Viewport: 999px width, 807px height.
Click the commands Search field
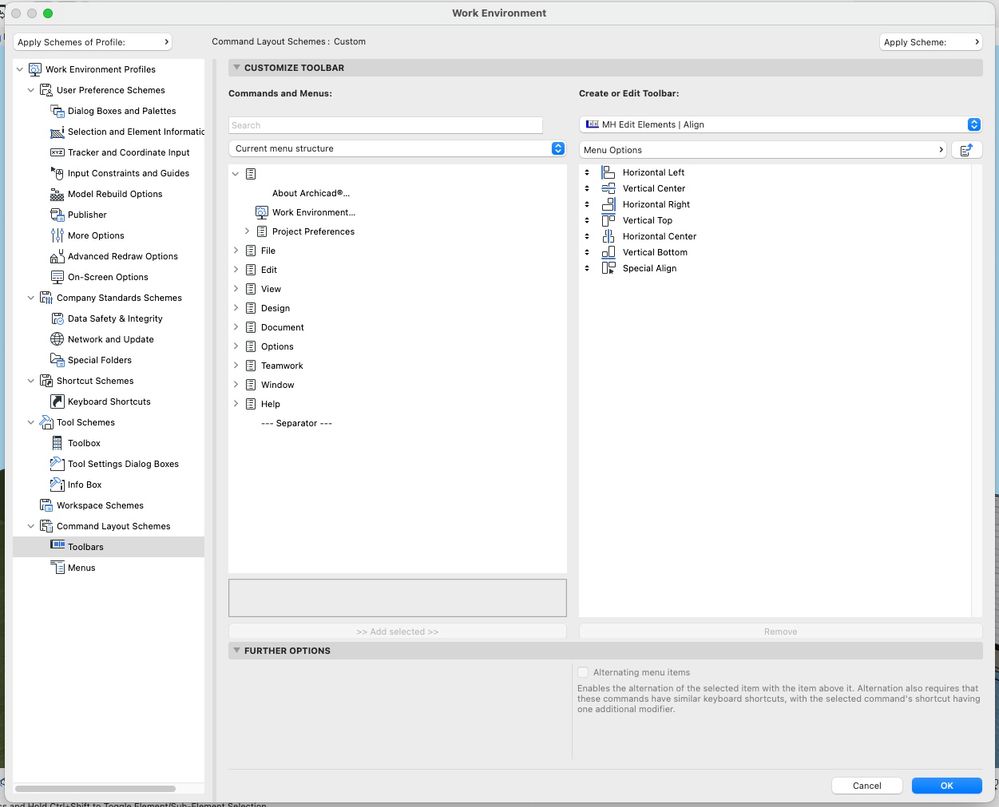click(x=385, y=125)
